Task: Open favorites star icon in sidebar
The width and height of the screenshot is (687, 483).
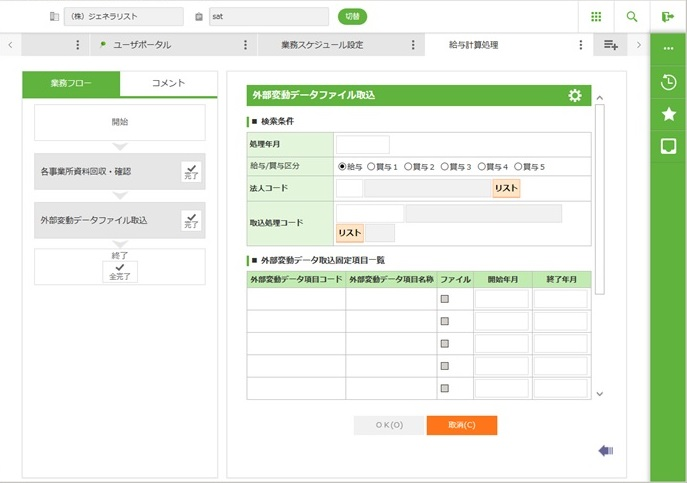Action: (x=669, y=115)
